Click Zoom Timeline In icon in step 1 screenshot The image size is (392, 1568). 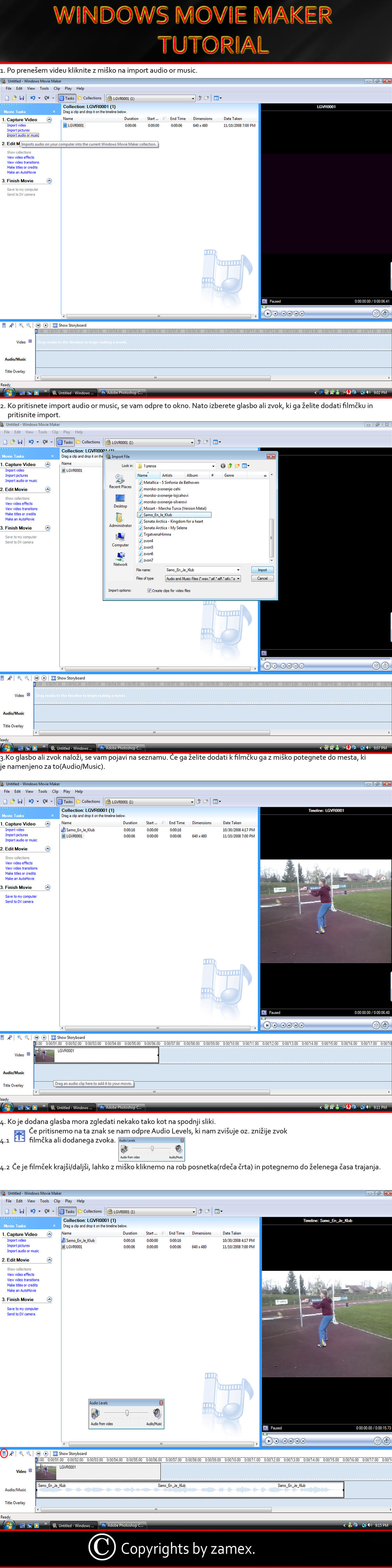click(21, 325)
